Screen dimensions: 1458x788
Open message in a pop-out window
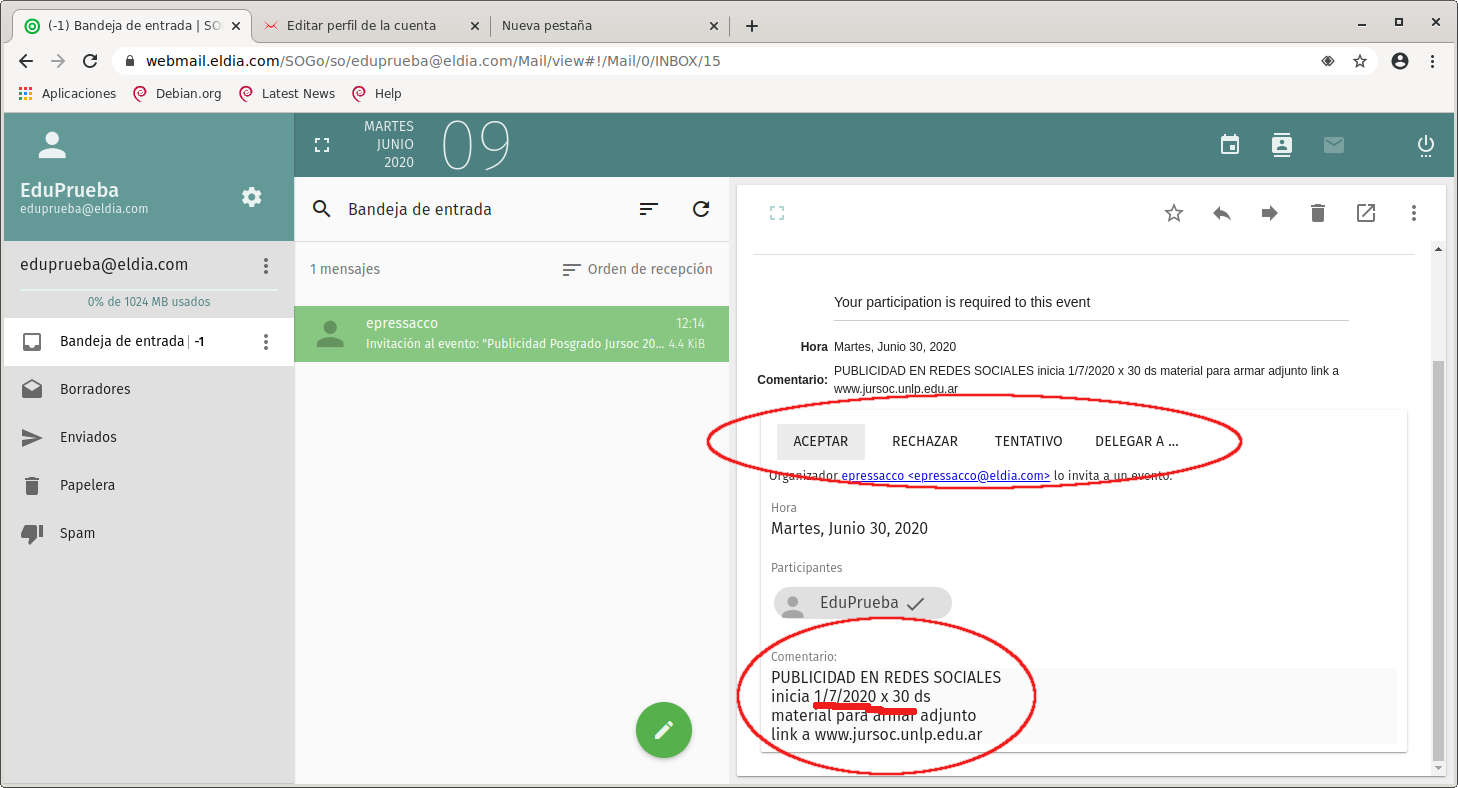[x=1366, y=213]
